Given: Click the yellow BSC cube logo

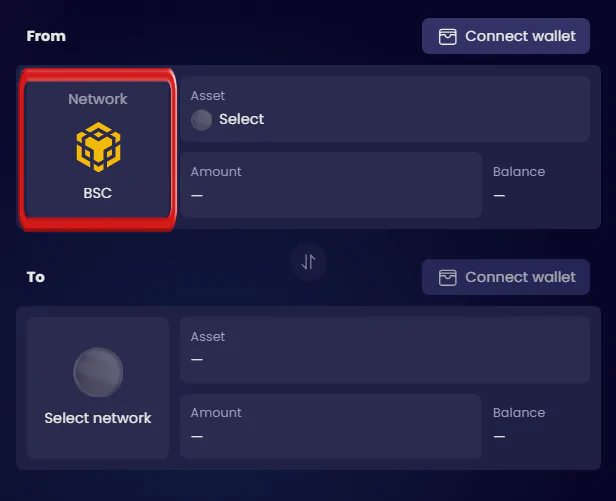Looking at the screenshot, I should [98, 147].
